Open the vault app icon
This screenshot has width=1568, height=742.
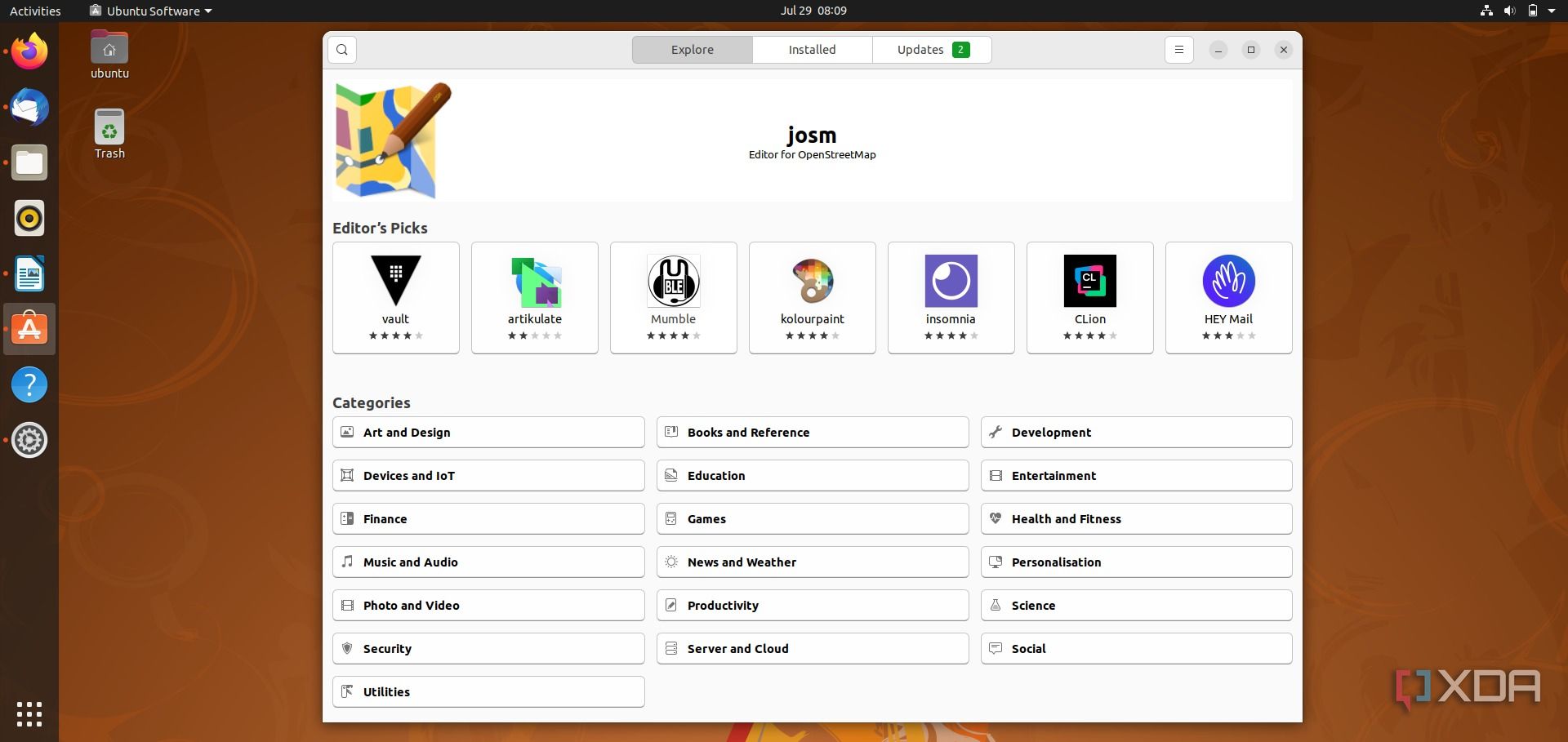pos(396,280)
